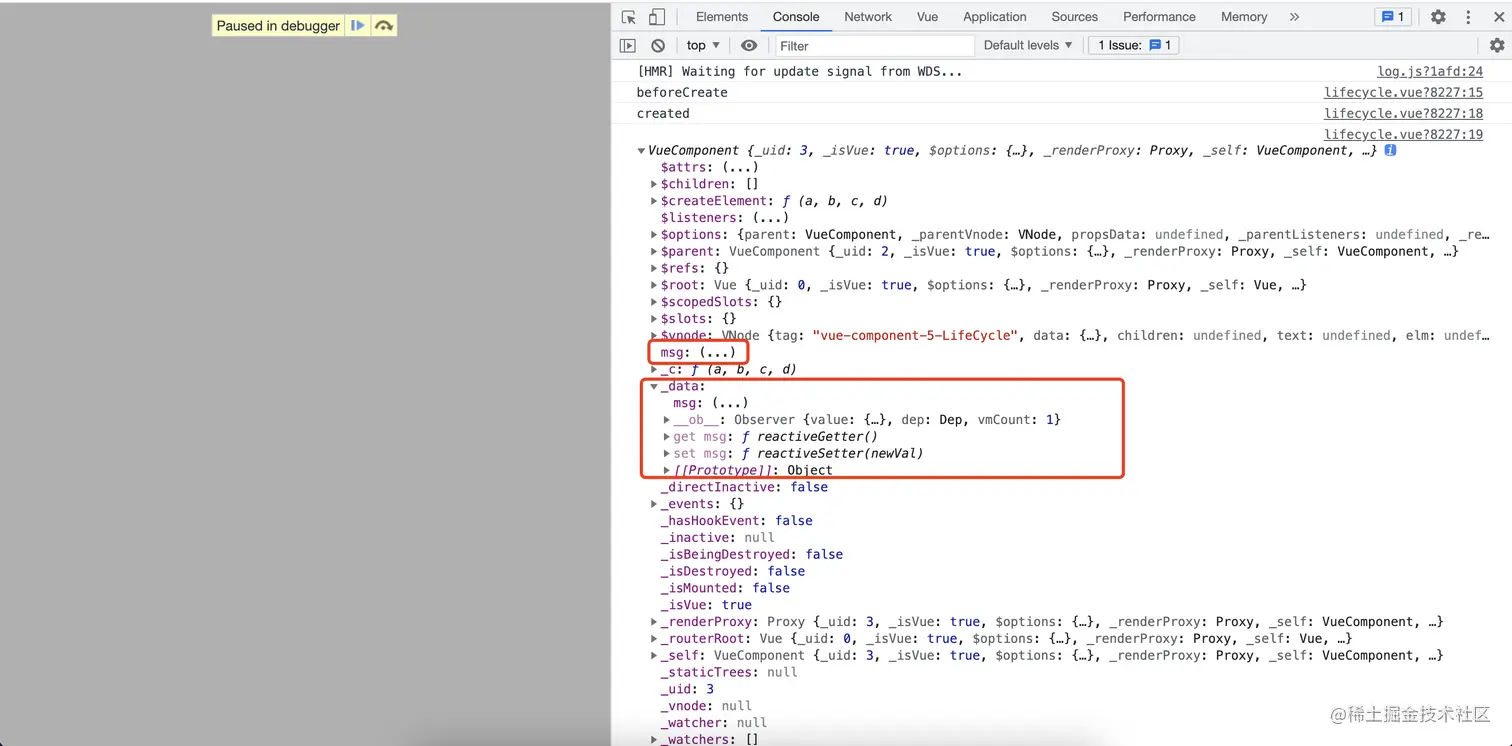1512x746 pixels.
Task: Select the HMR waiting for update message
Action: [x=800, y=72]
